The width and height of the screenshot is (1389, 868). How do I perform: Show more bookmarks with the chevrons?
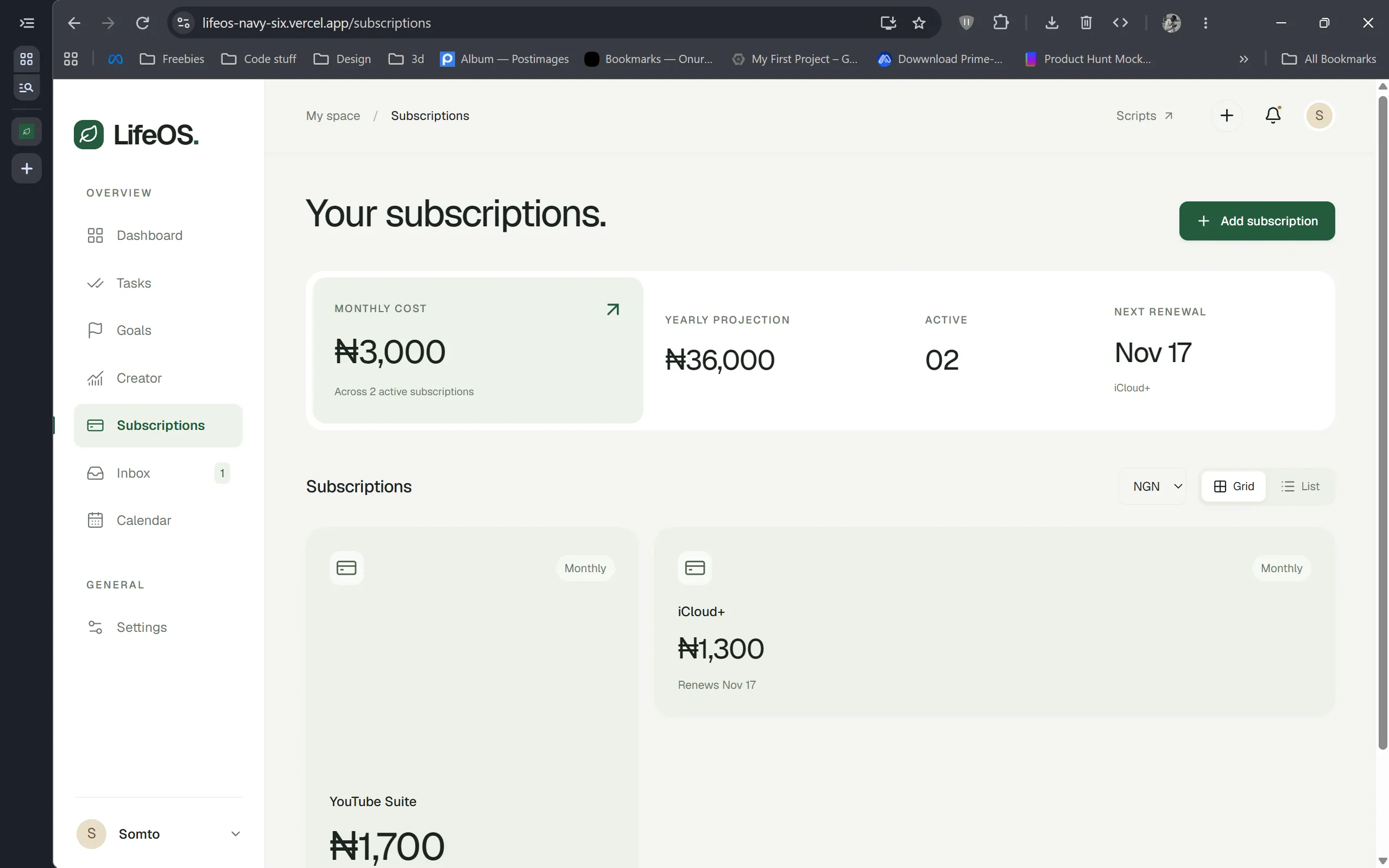1243,59
